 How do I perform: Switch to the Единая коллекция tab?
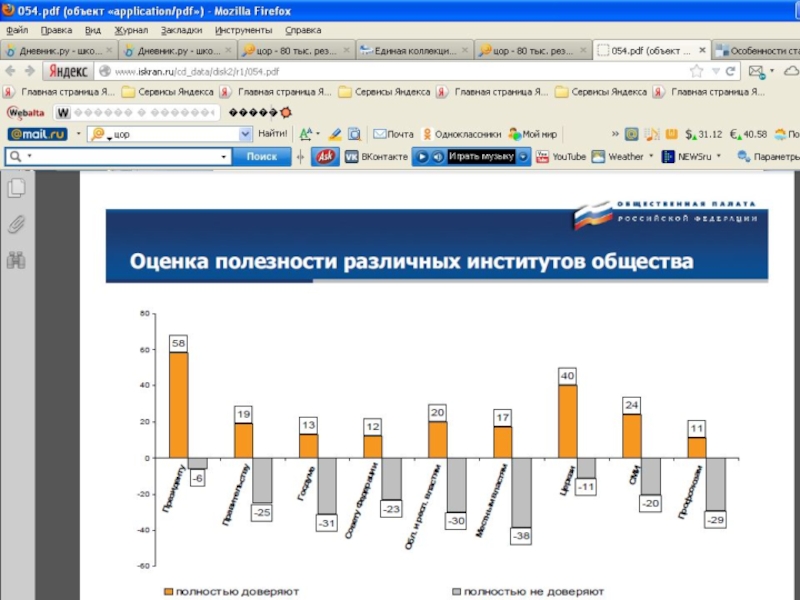click(x=414, y=51)
